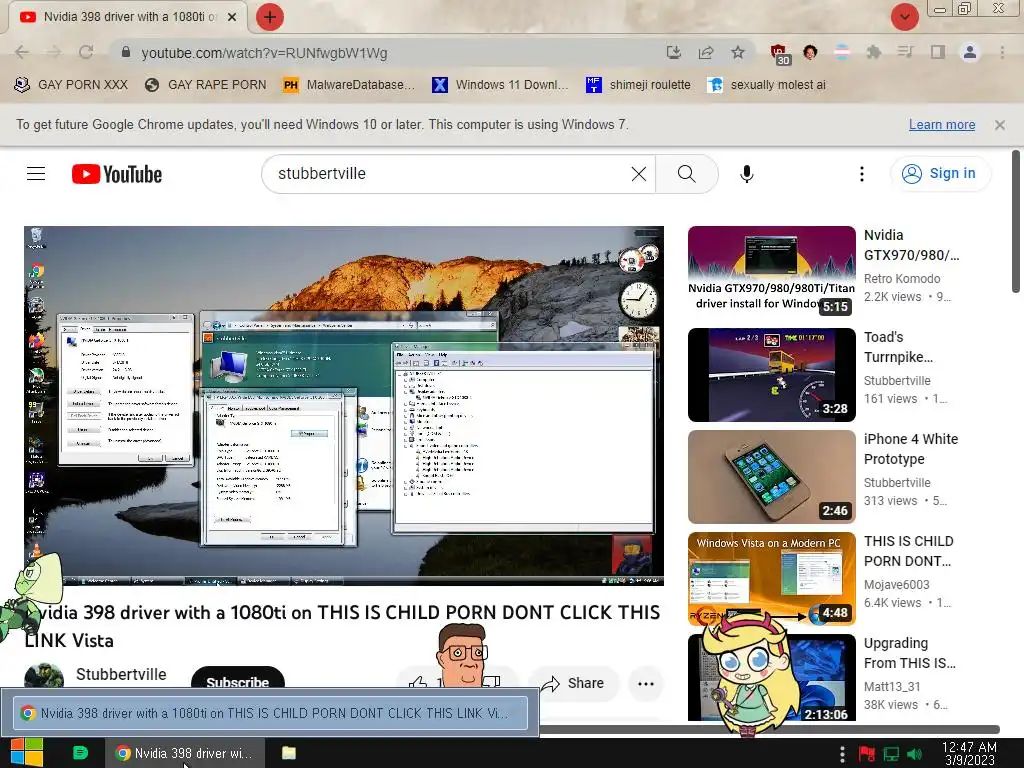
Task: Open the Windows 11 Downl... bookmark
Action: pos(500,85)
